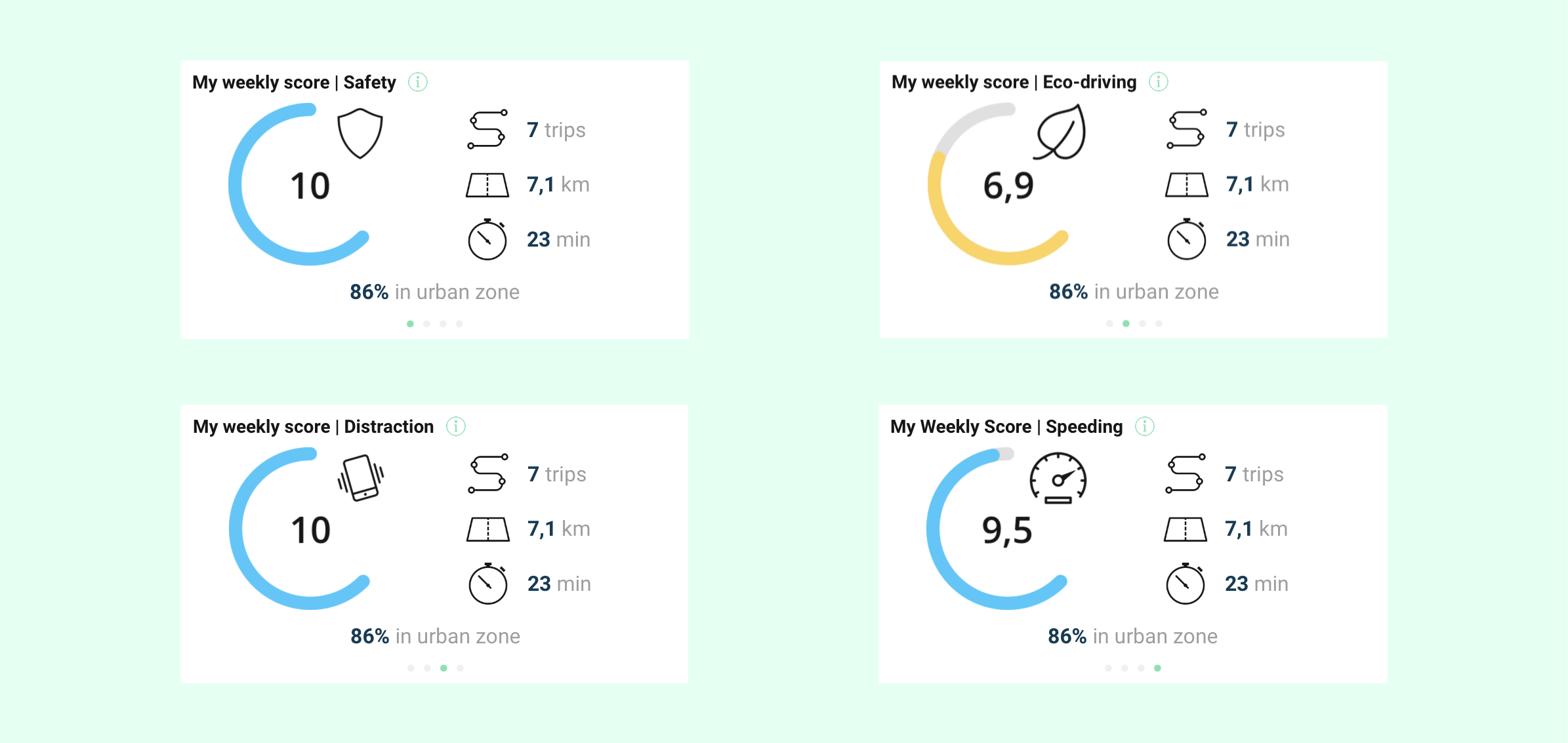
Task: Click '7 trips' text in Safety card
Action: click(x=556, y=130)
